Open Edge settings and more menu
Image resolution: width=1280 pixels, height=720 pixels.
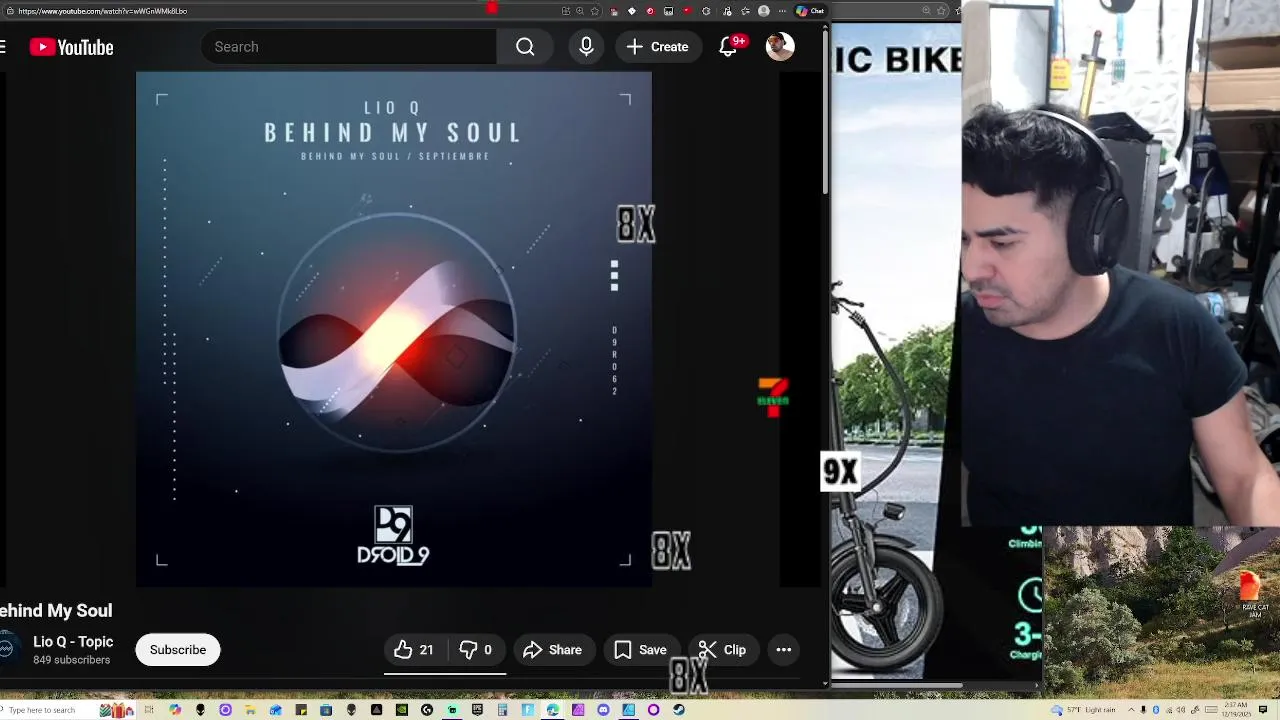[782, 11]
